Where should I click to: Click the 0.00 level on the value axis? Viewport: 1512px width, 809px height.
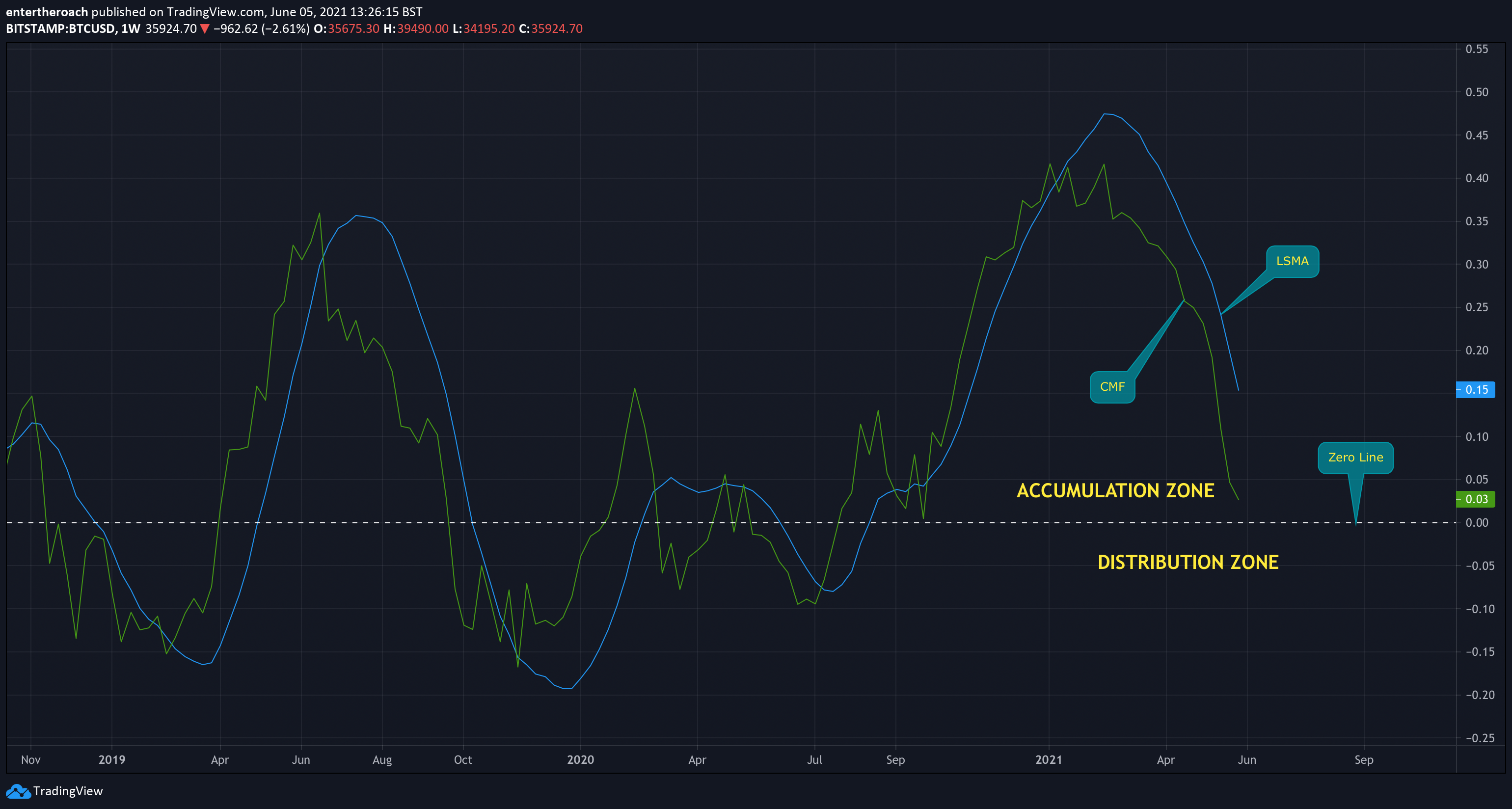tap(1477, 522)
